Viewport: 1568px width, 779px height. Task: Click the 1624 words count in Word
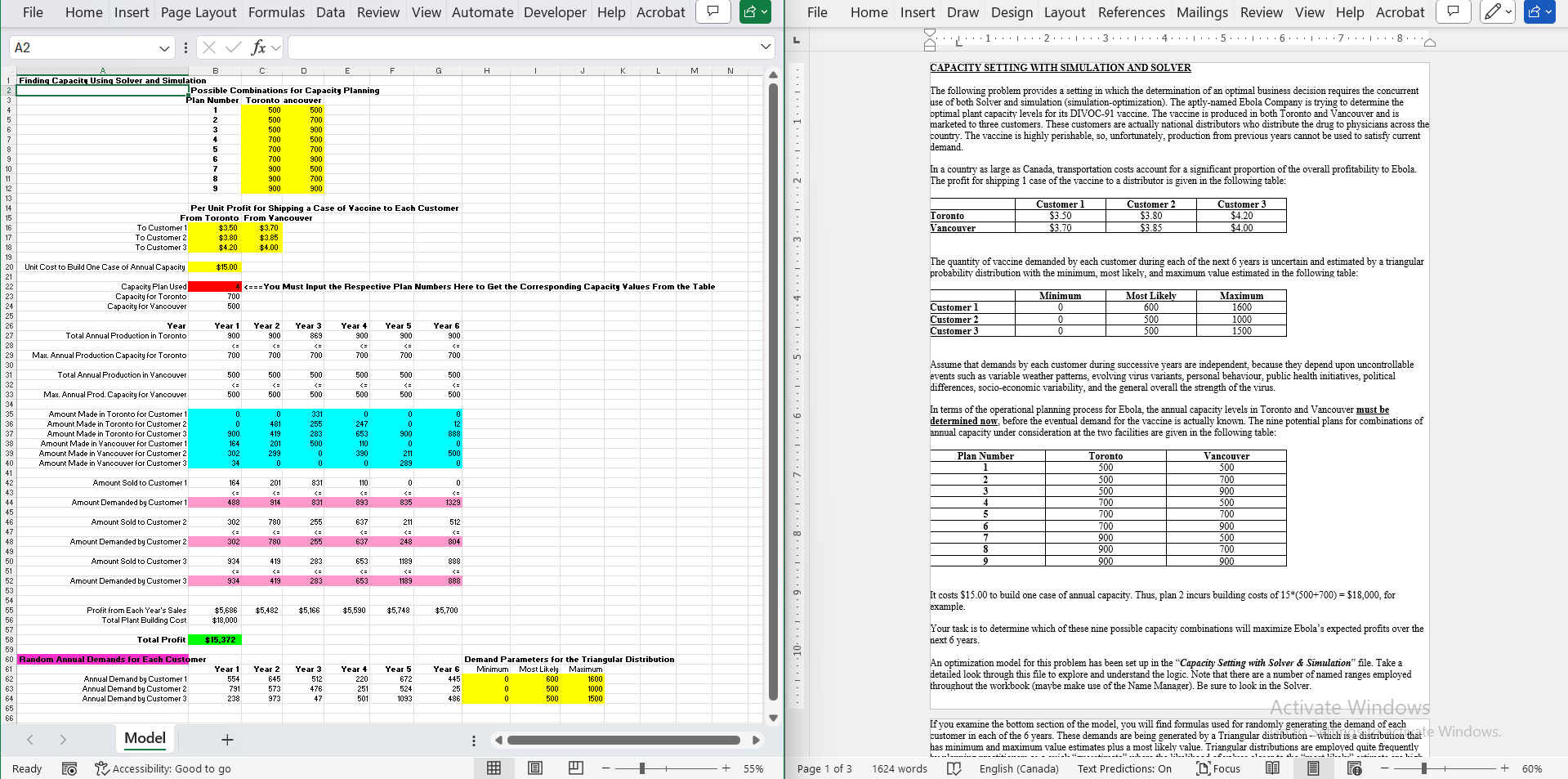900,768
